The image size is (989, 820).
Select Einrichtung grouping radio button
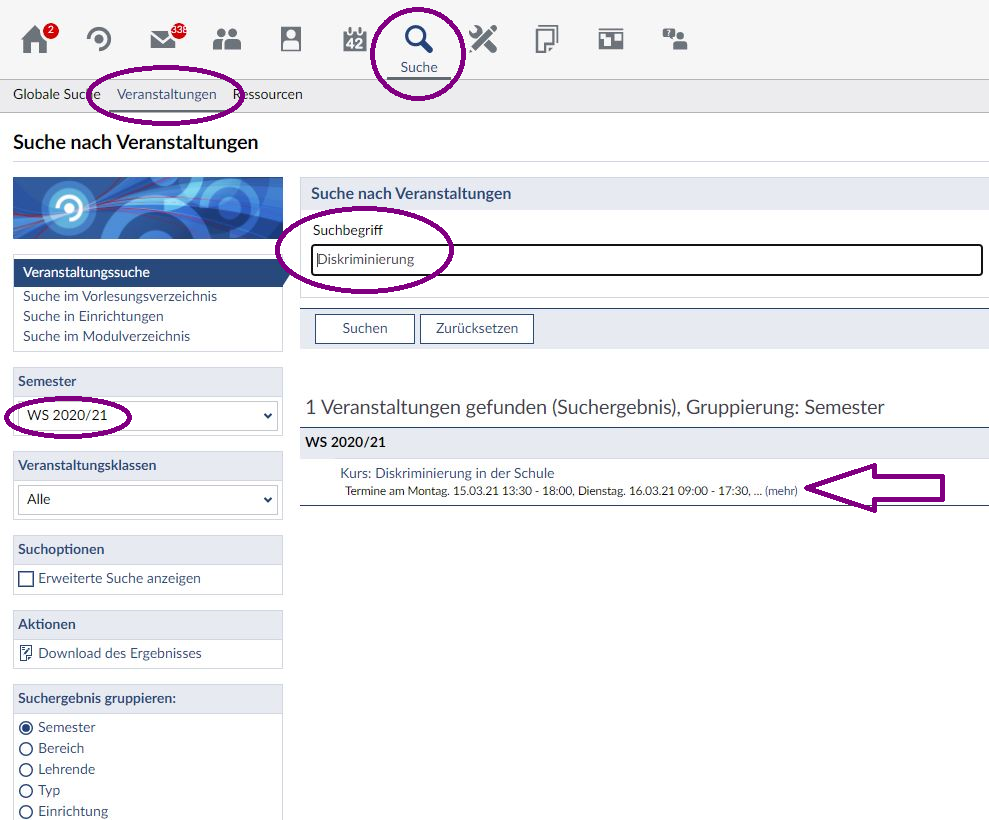coord(26,811)
